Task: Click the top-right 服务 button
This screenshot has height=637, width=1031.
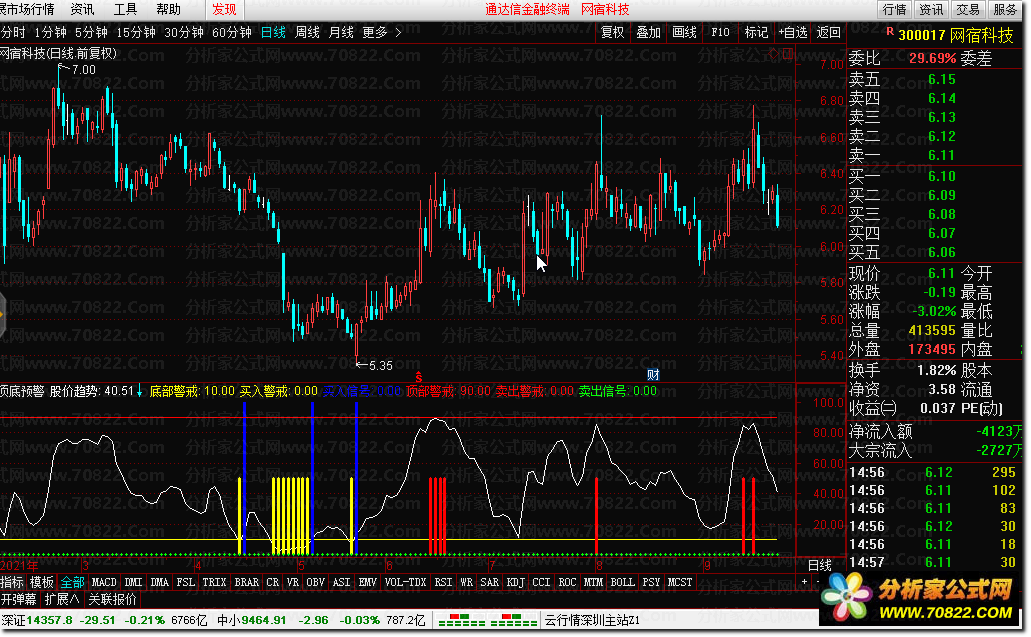Action: 1005,9
